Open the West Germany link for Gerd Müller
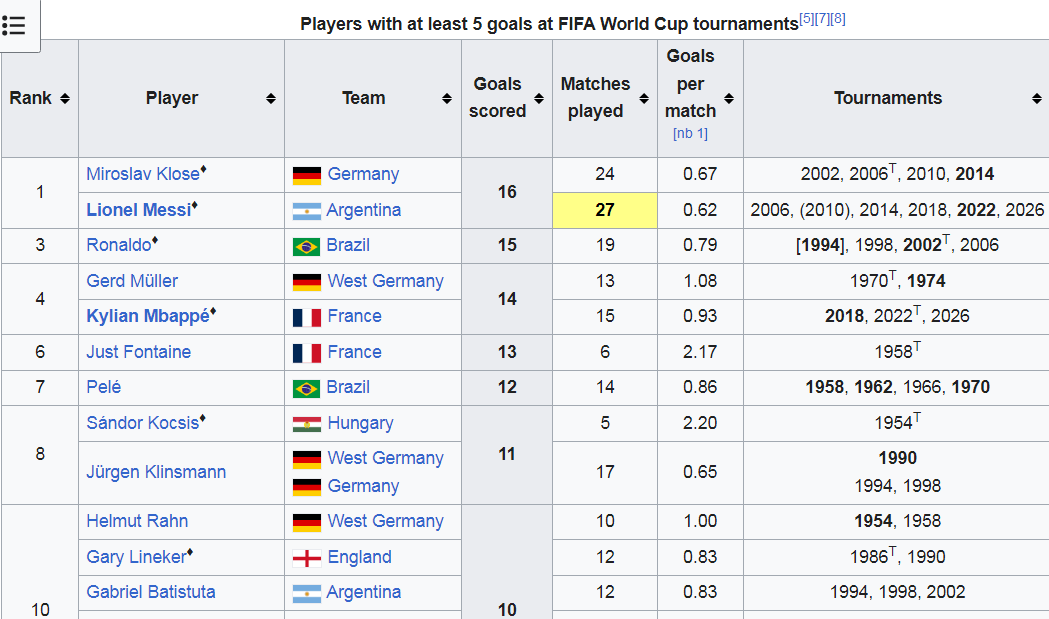The height and width of the screenshot is (619, 1049). click(385, 281)
